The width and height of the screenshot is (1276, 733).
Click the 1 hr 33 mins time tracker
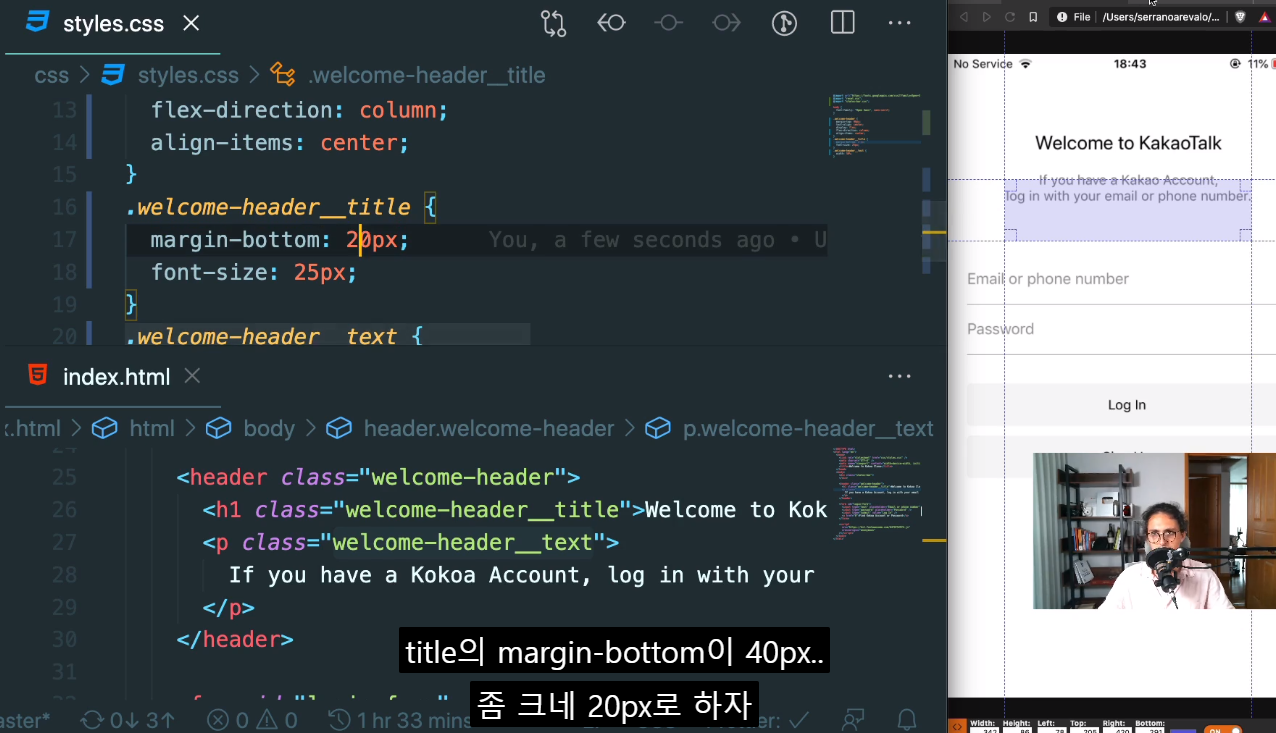(400, 720)
